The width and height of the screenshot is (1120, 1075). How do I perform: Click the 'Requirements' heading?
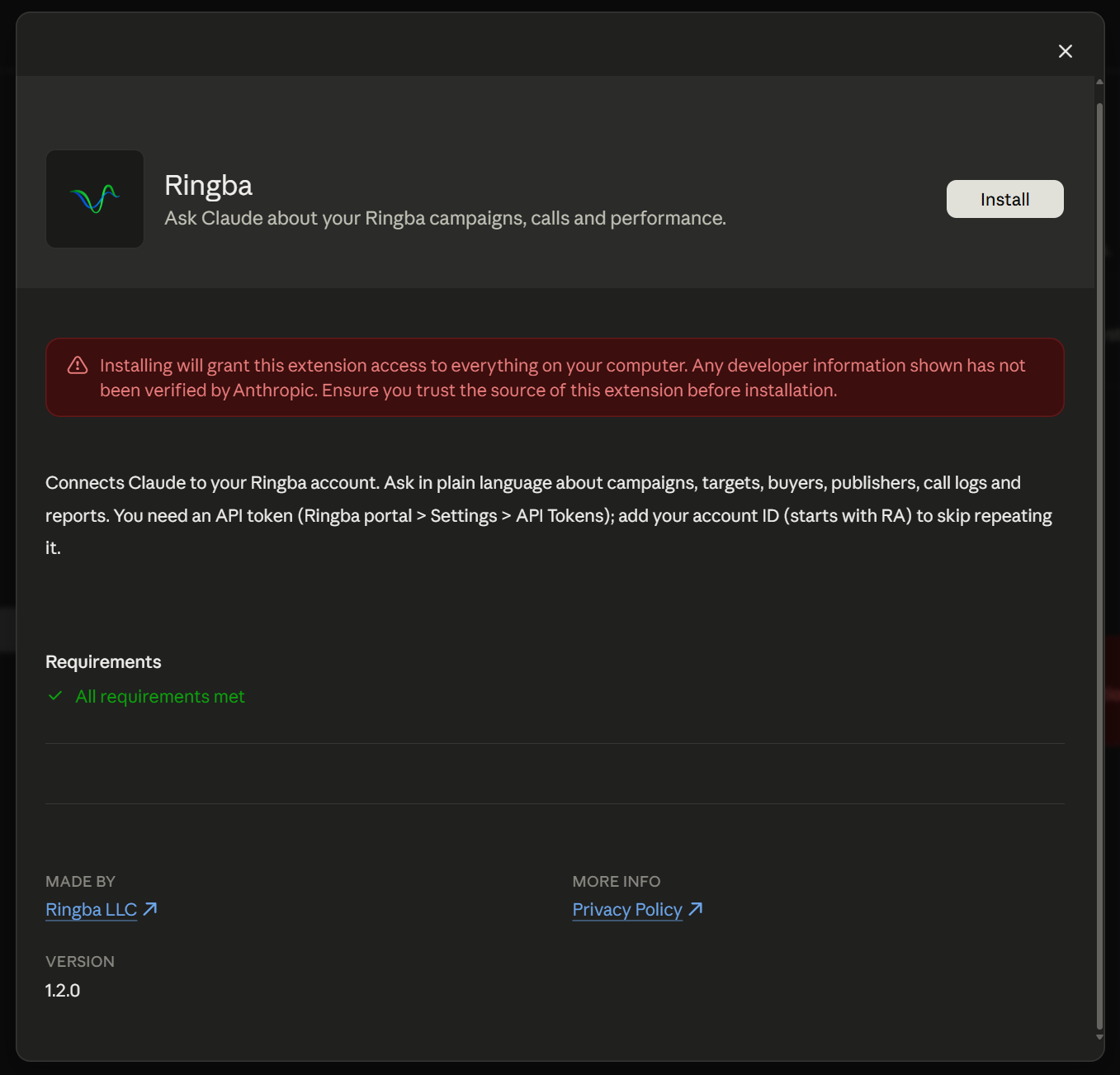103,661
